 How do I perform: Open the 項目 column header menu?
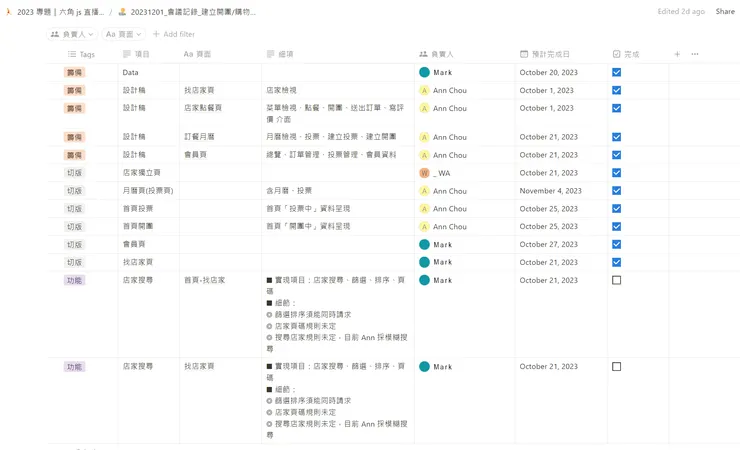[x=136, y=54]
